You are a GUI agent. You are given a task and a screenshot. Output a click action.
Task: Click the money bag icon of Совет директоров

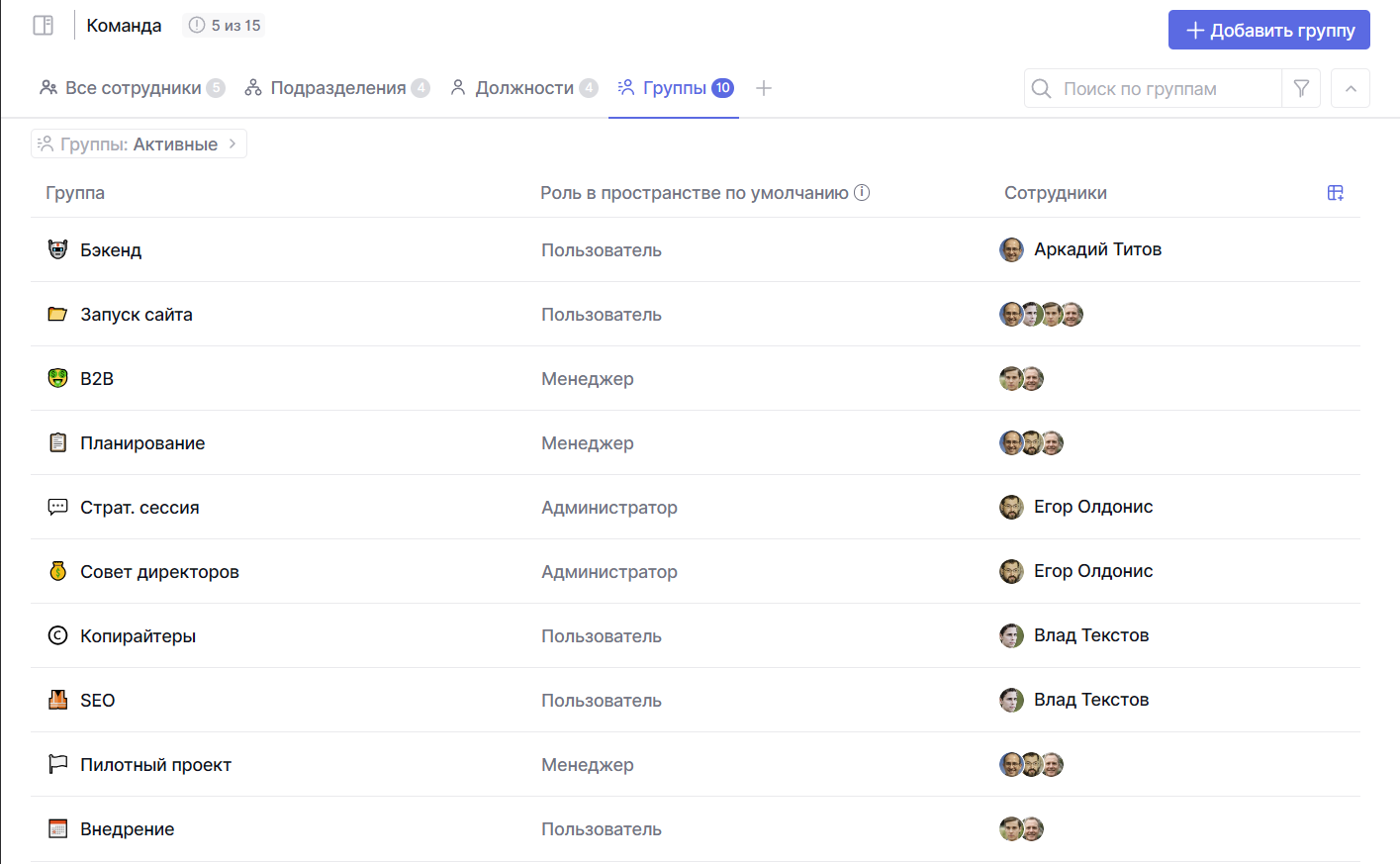[x=58, y=571]
